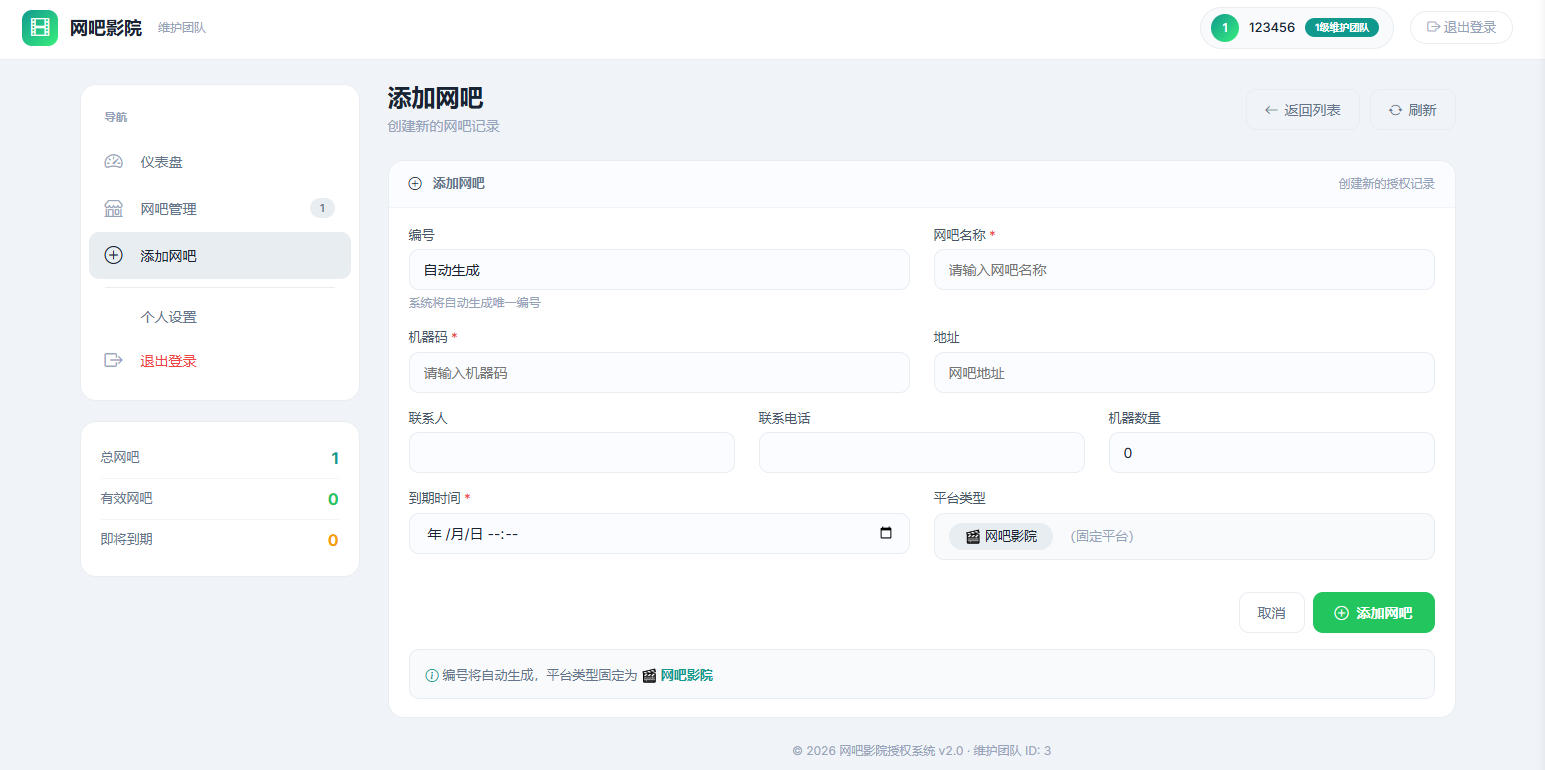1545x770 pixels.
Task: Click the 机器数量 number field
Action: [1272, 453]
